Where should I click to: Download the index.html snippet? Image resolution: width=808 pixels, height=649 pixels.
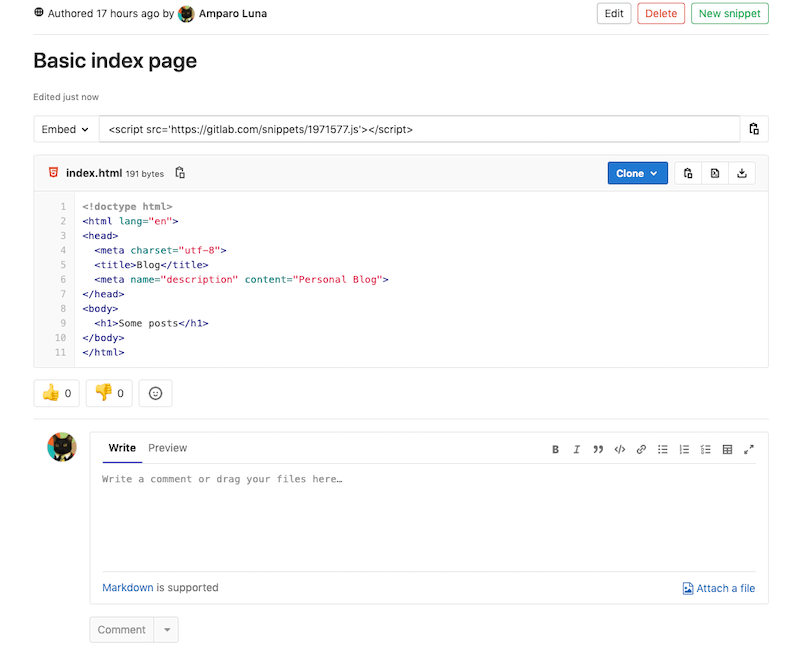coord(741,172)
